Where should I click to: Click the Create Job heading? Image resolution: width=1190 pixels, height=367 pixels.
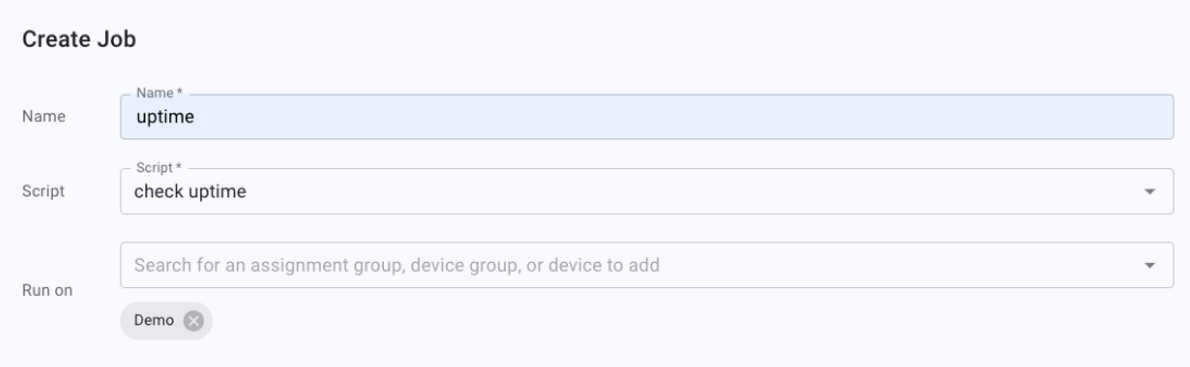79,39
